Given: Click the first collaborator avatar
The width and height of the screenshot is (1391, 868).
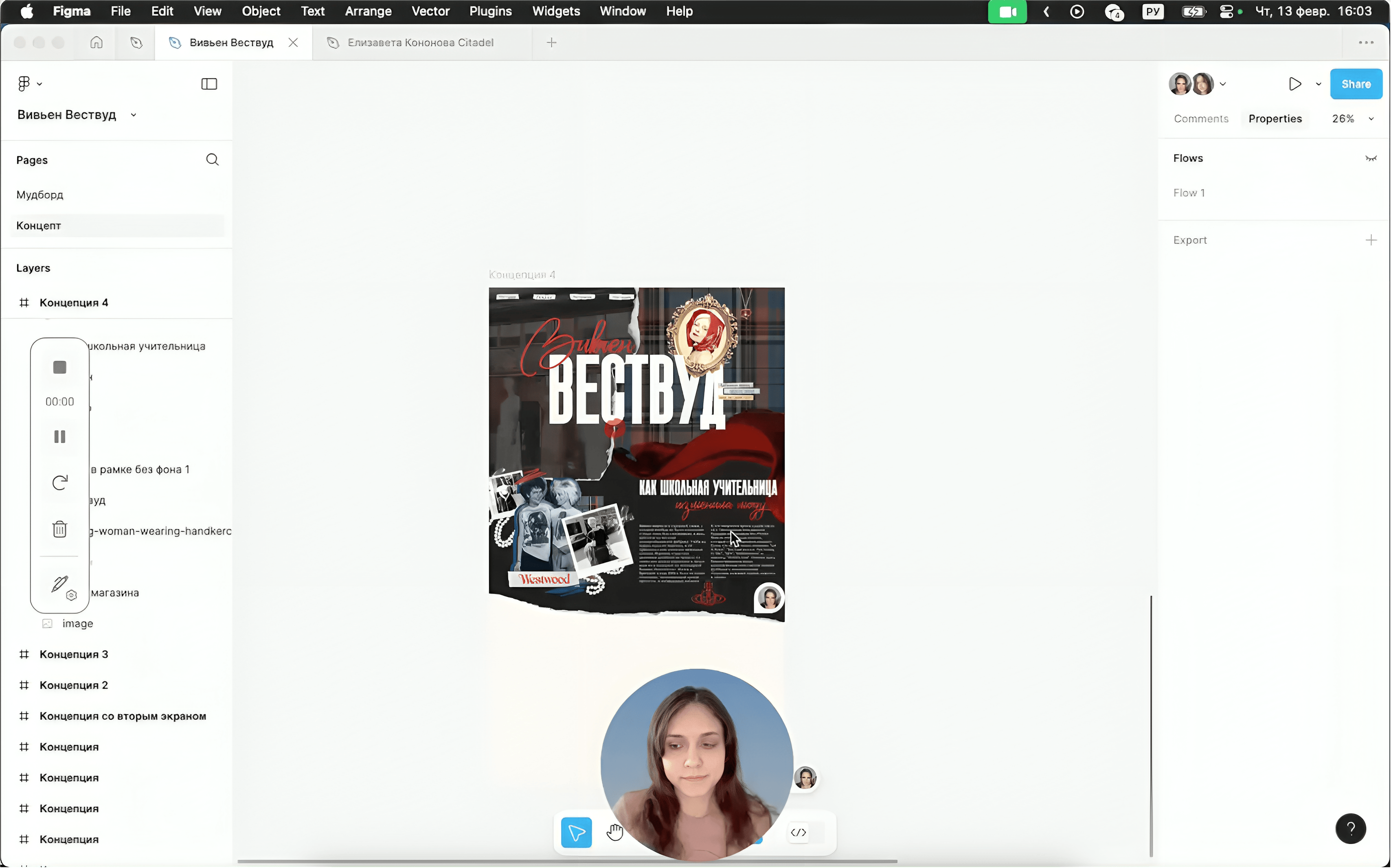Looking at the screenshot, I should coord(1179,84).
